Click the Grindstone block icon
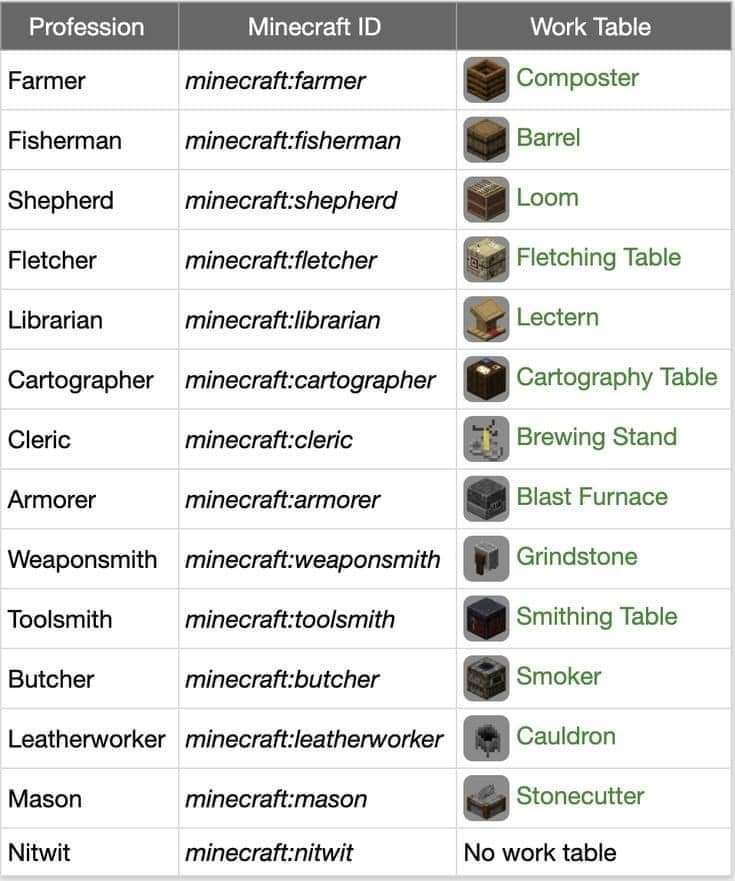Image resolution: width=735 pixels, height=881 pixels. click(486, 559)
